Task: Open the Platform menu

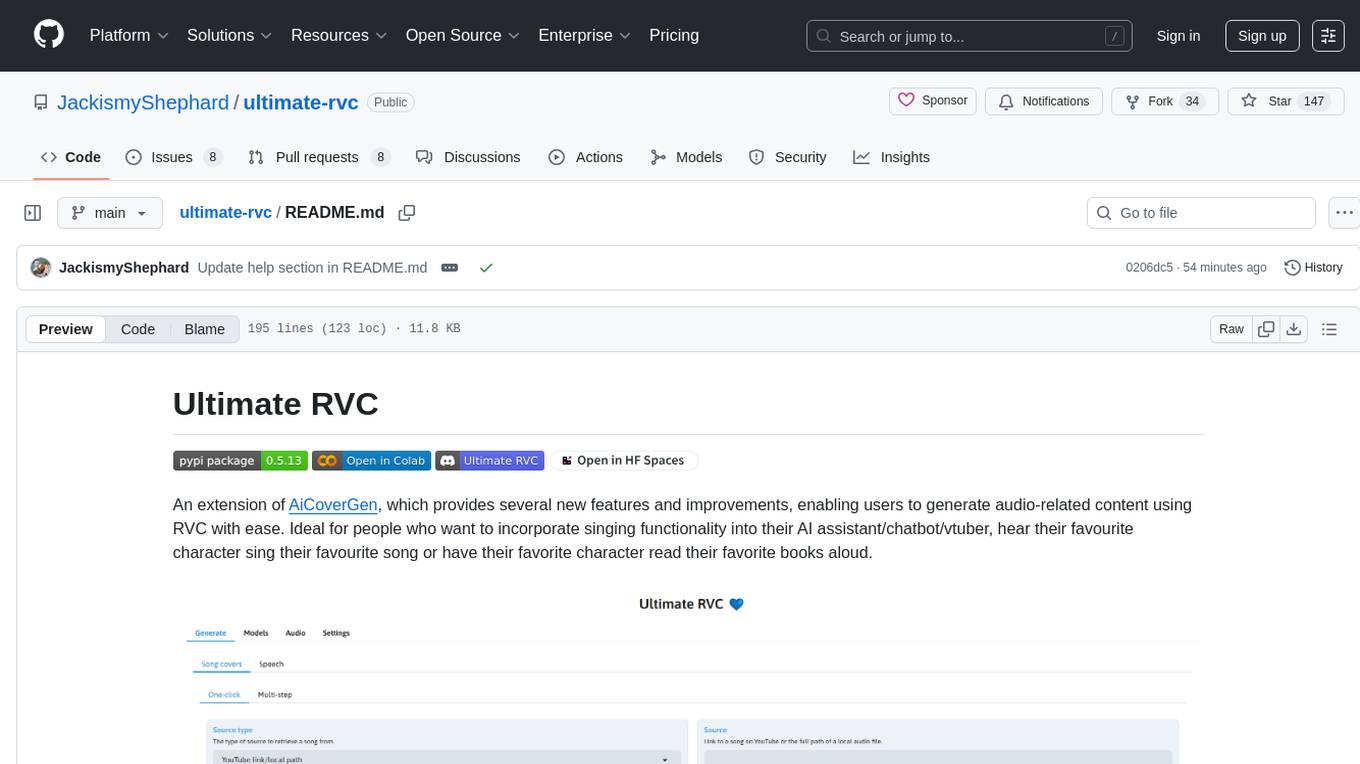Action: click(129, 35)
